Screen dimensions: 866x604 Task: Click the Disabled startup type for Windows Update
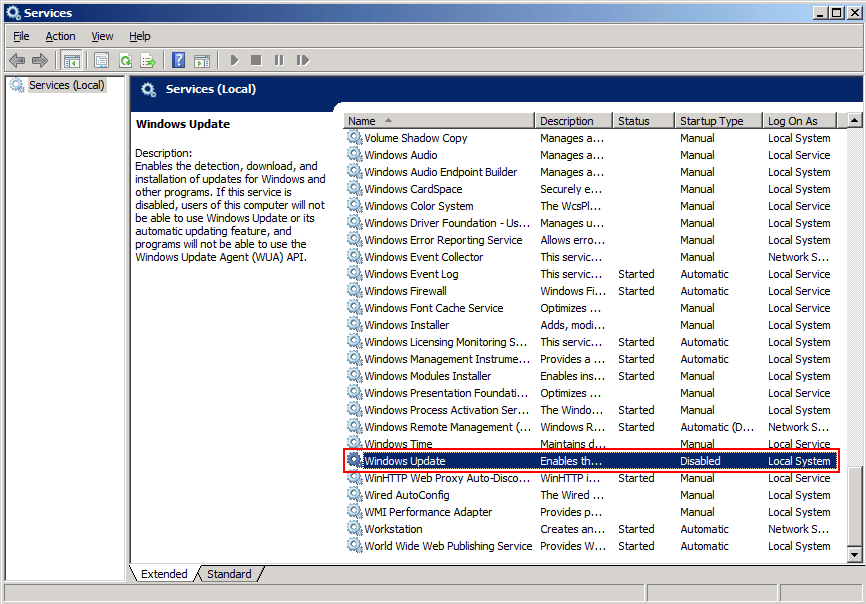point(700,461)
